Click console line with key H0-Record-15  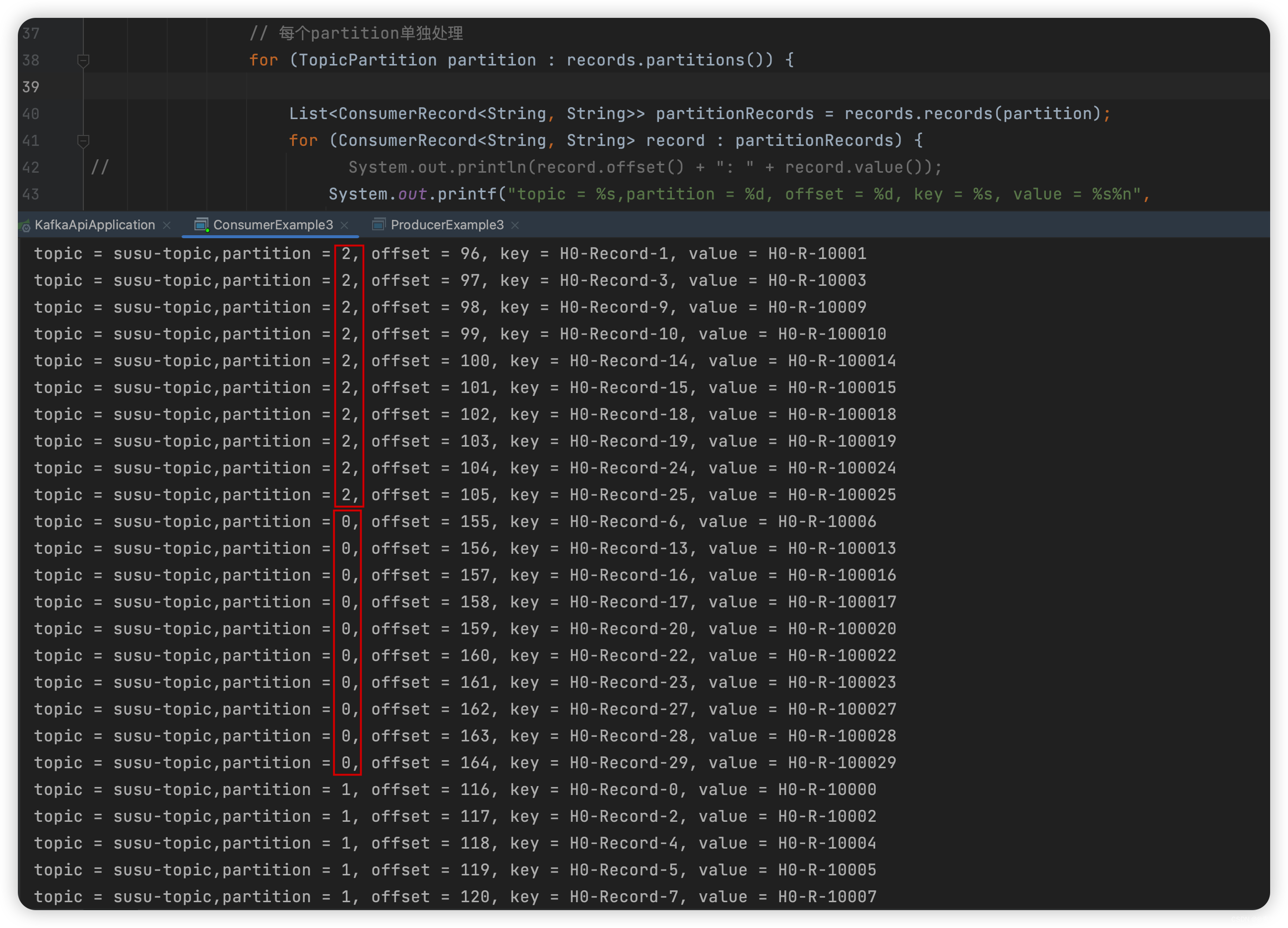point(465,388)
